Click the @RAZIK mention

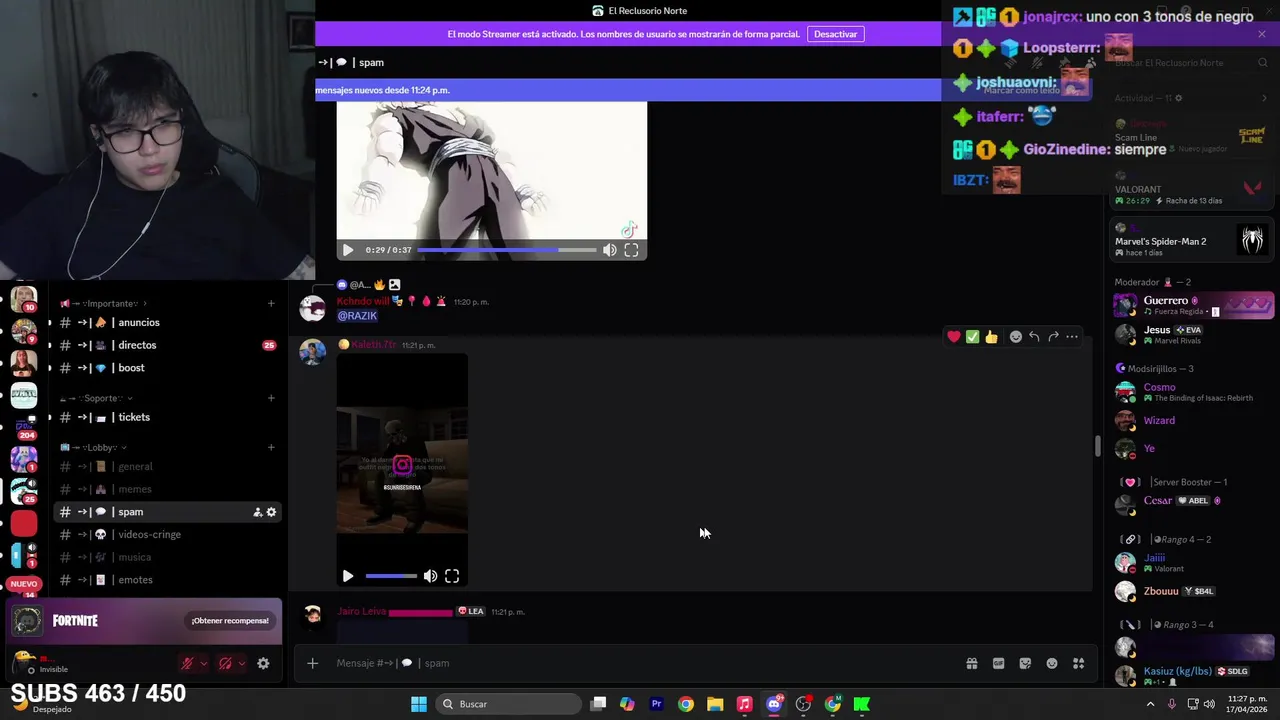pyautogui.click(x=357, y=316)
